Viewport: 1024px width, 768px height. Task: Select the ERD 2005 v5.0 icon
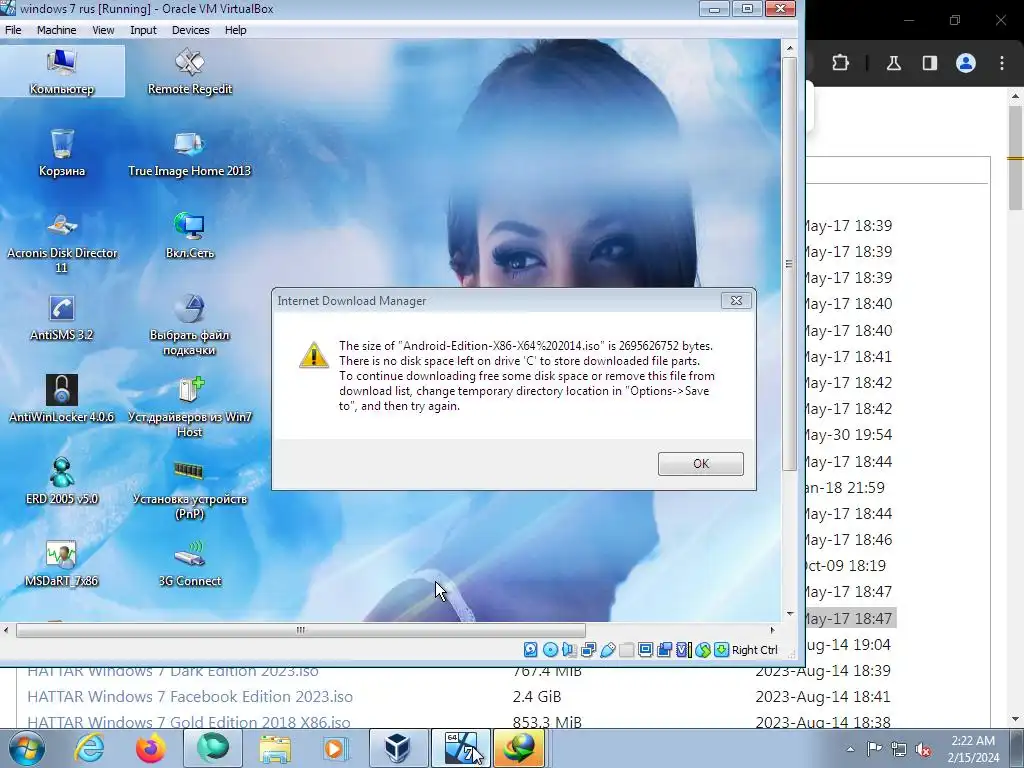click(x=62, y=481)
